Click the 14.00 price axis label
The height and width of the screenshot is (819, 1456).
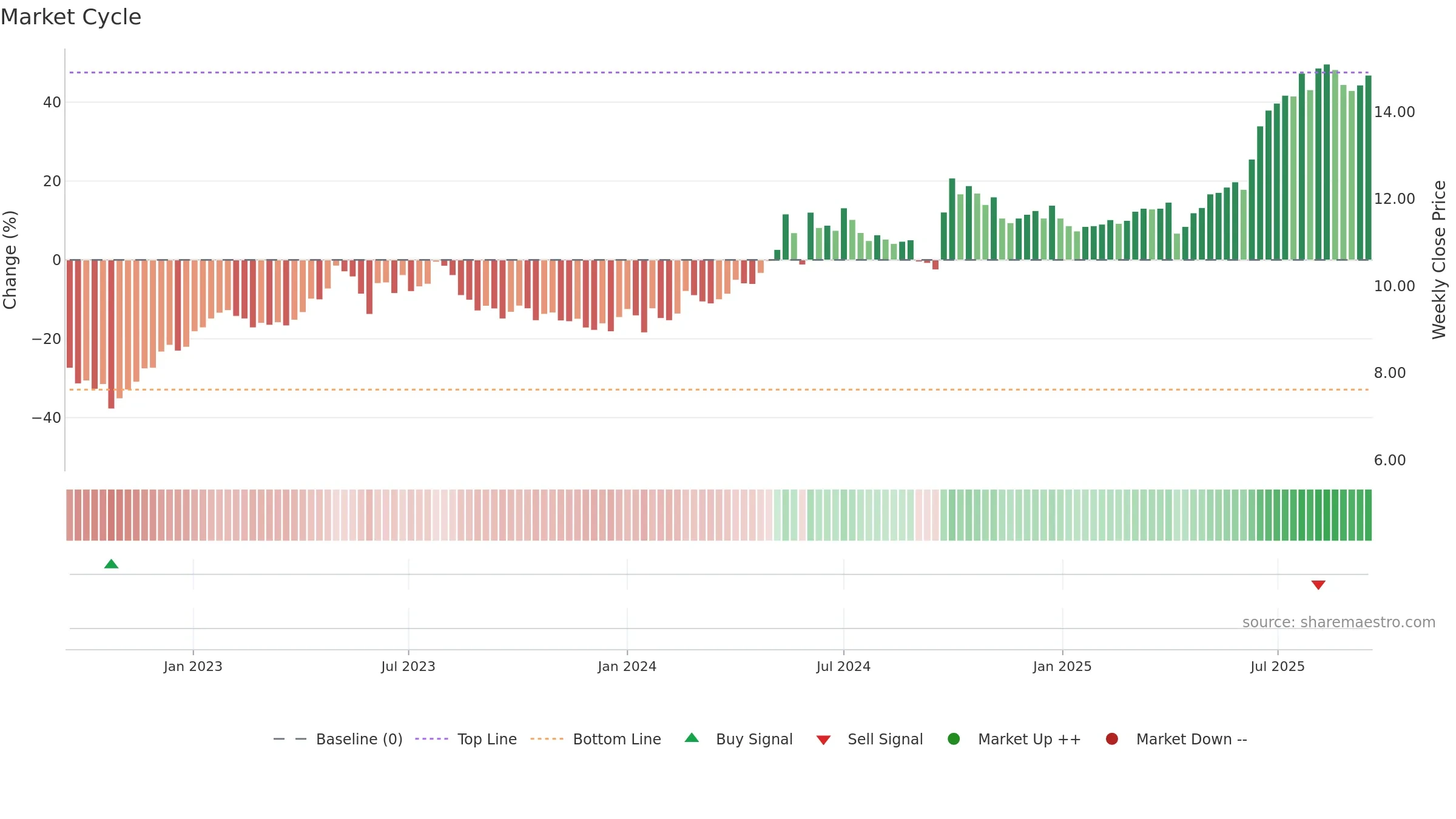[x=1394, y=112]
